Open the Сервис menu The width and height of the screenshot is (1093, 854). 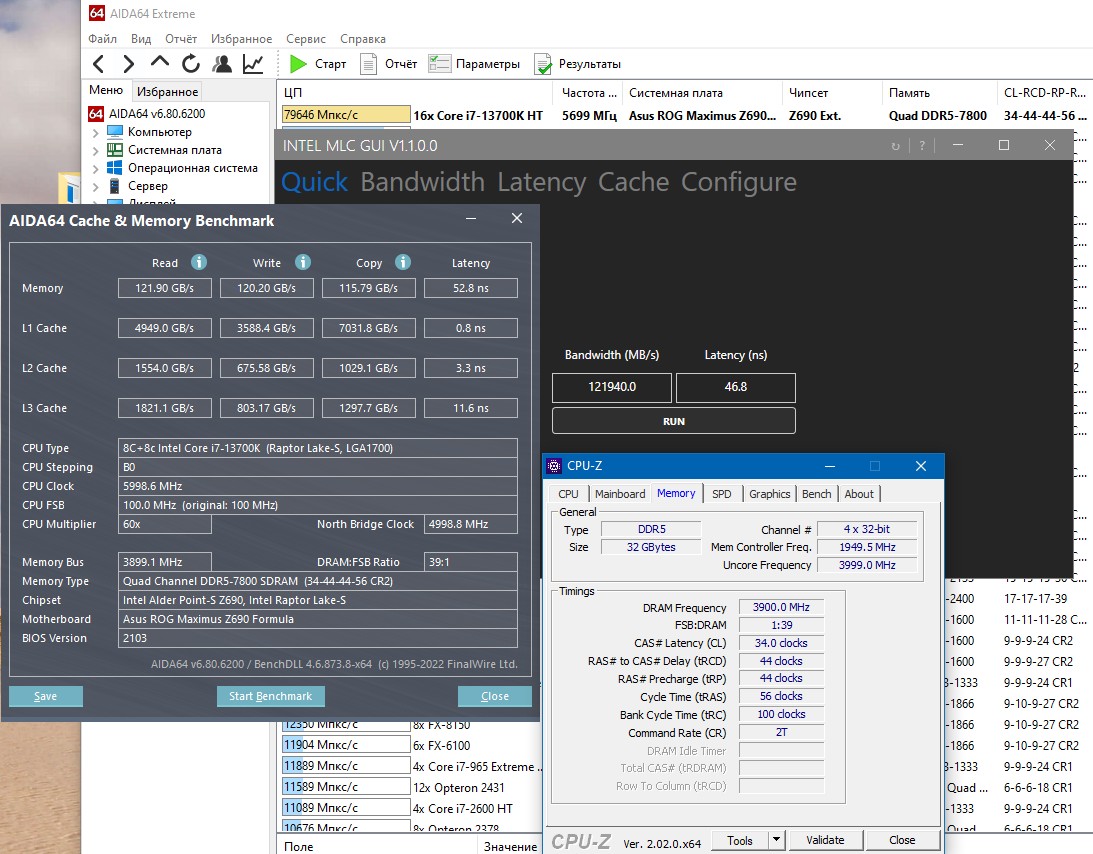click(305, 39)
